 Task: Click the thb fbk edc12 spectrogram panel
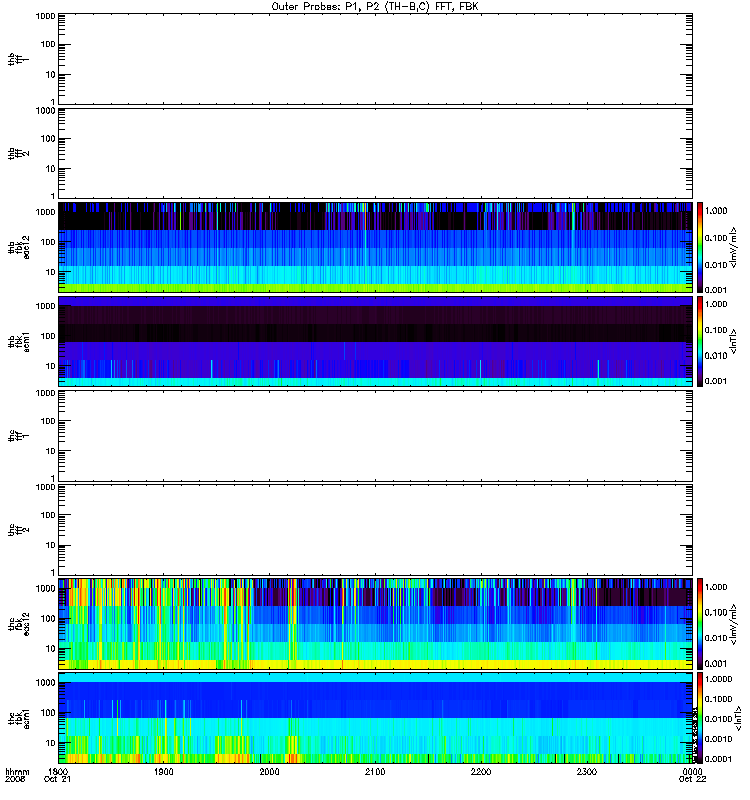point(375,247)
